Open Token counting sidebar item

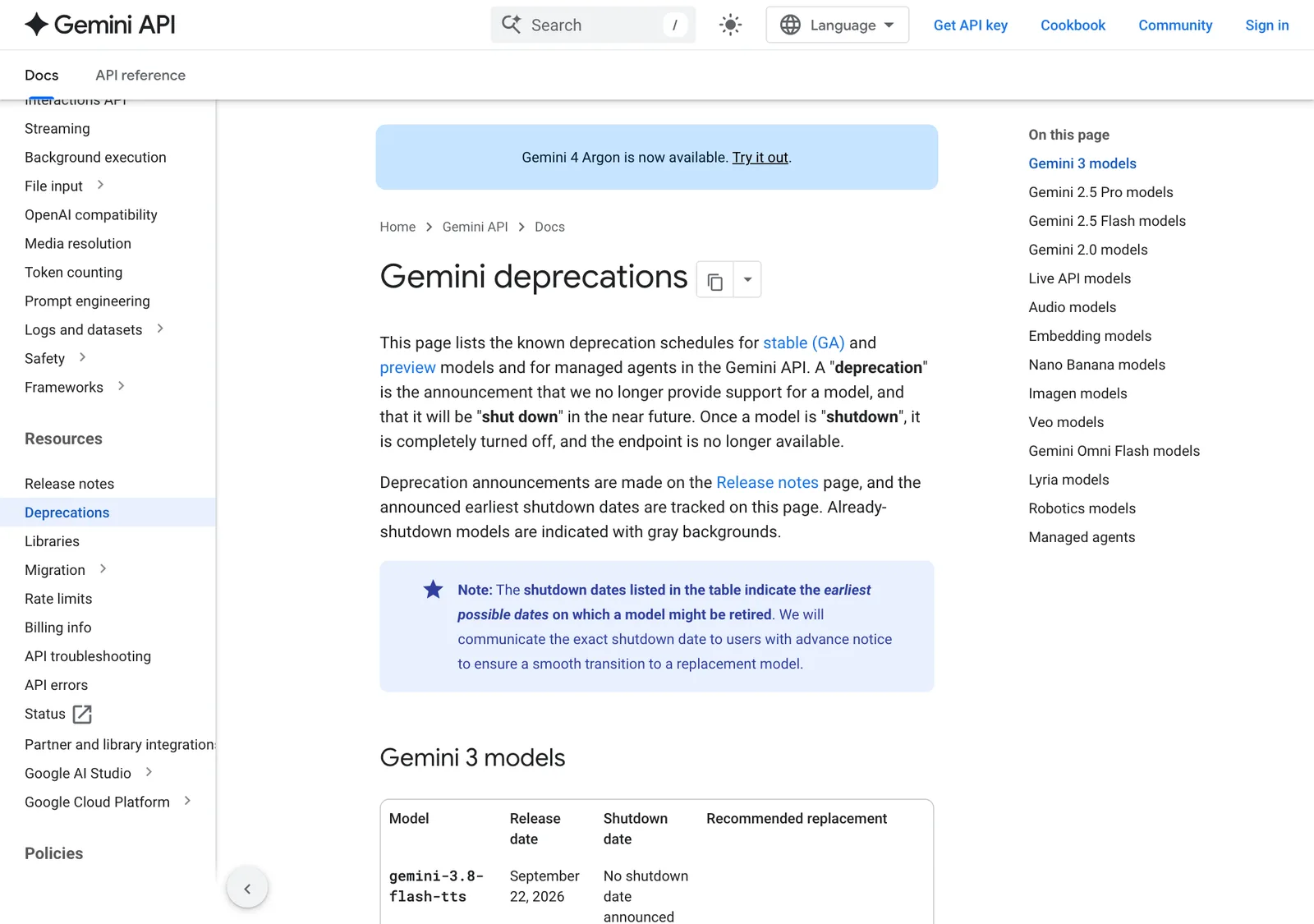(x=73, y=272)
